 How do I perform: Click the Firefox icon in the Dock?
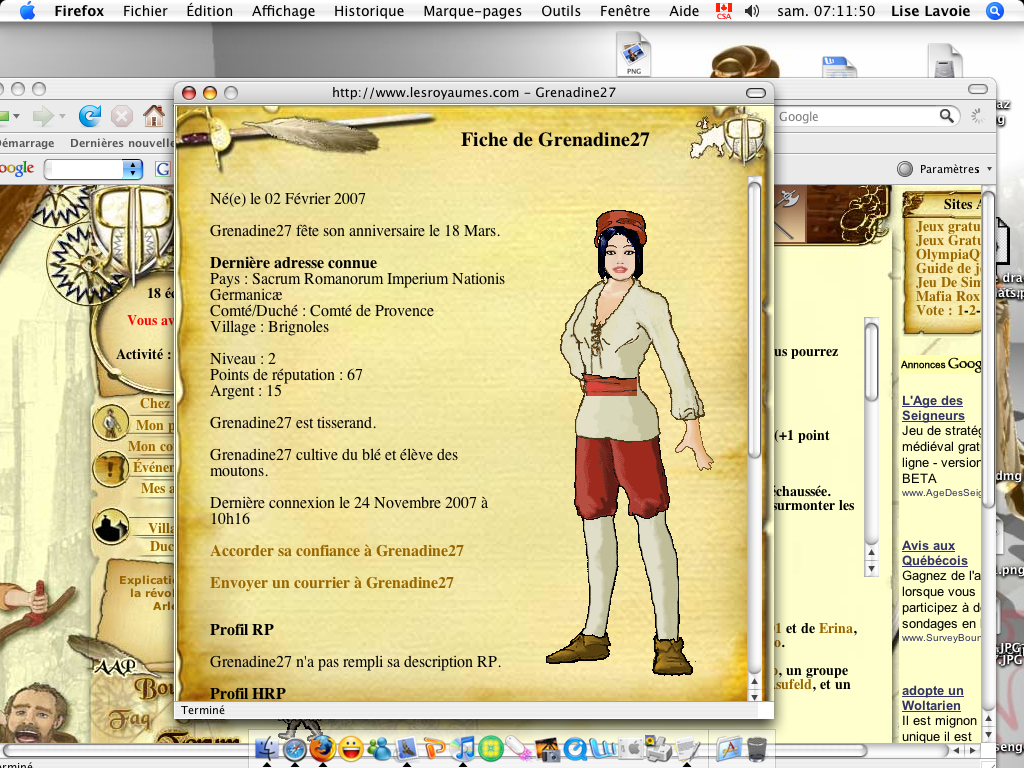click(x=323, y=748)
